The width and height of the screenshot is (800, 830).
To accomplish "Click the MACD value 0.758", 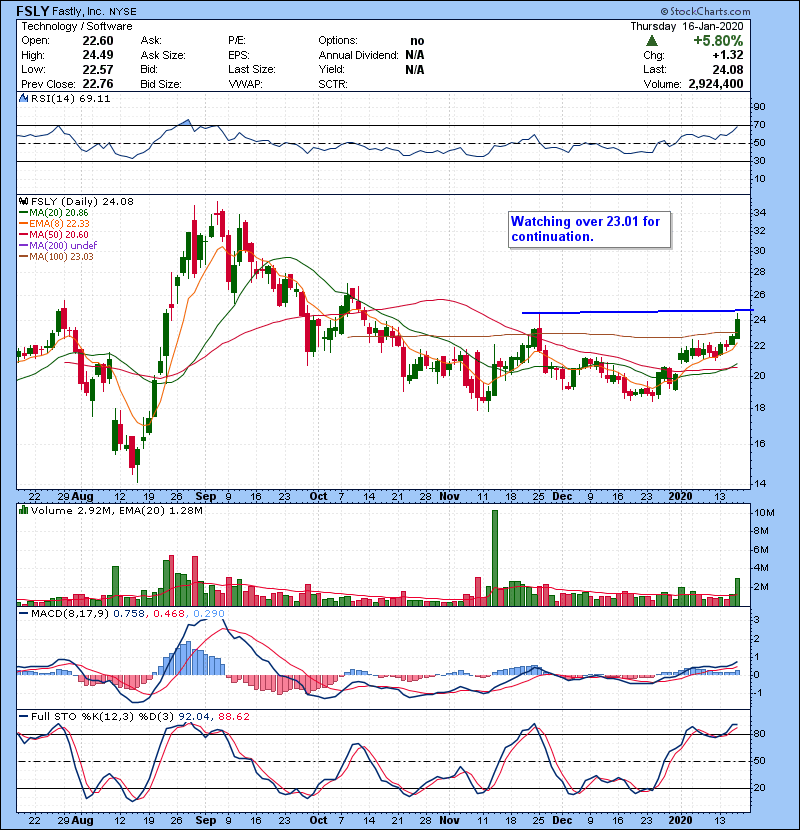I will [129, 613].
